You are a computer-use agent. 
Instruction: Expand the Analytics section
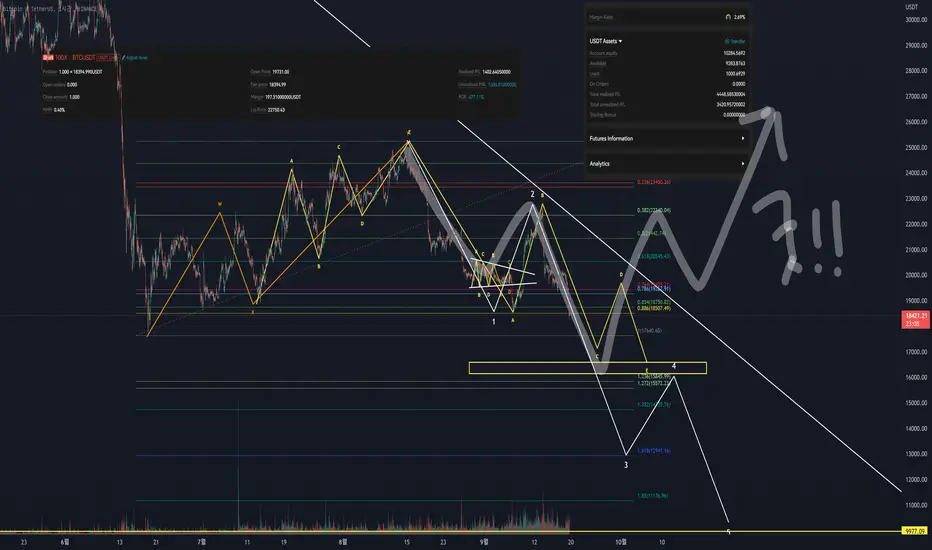coord(666,164)
